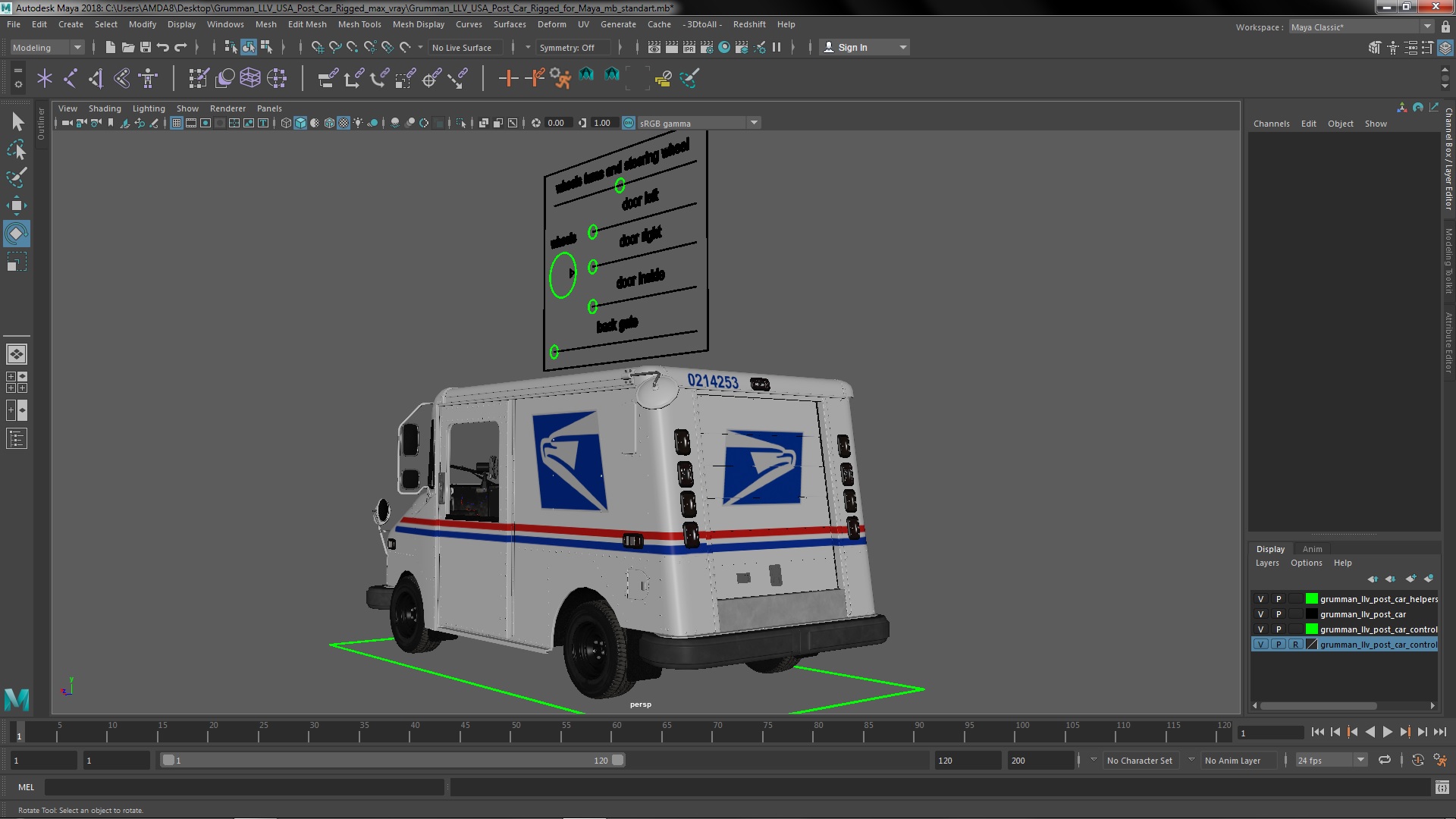Click the Set Key orange plus shelf icon

tap(508, 78)
